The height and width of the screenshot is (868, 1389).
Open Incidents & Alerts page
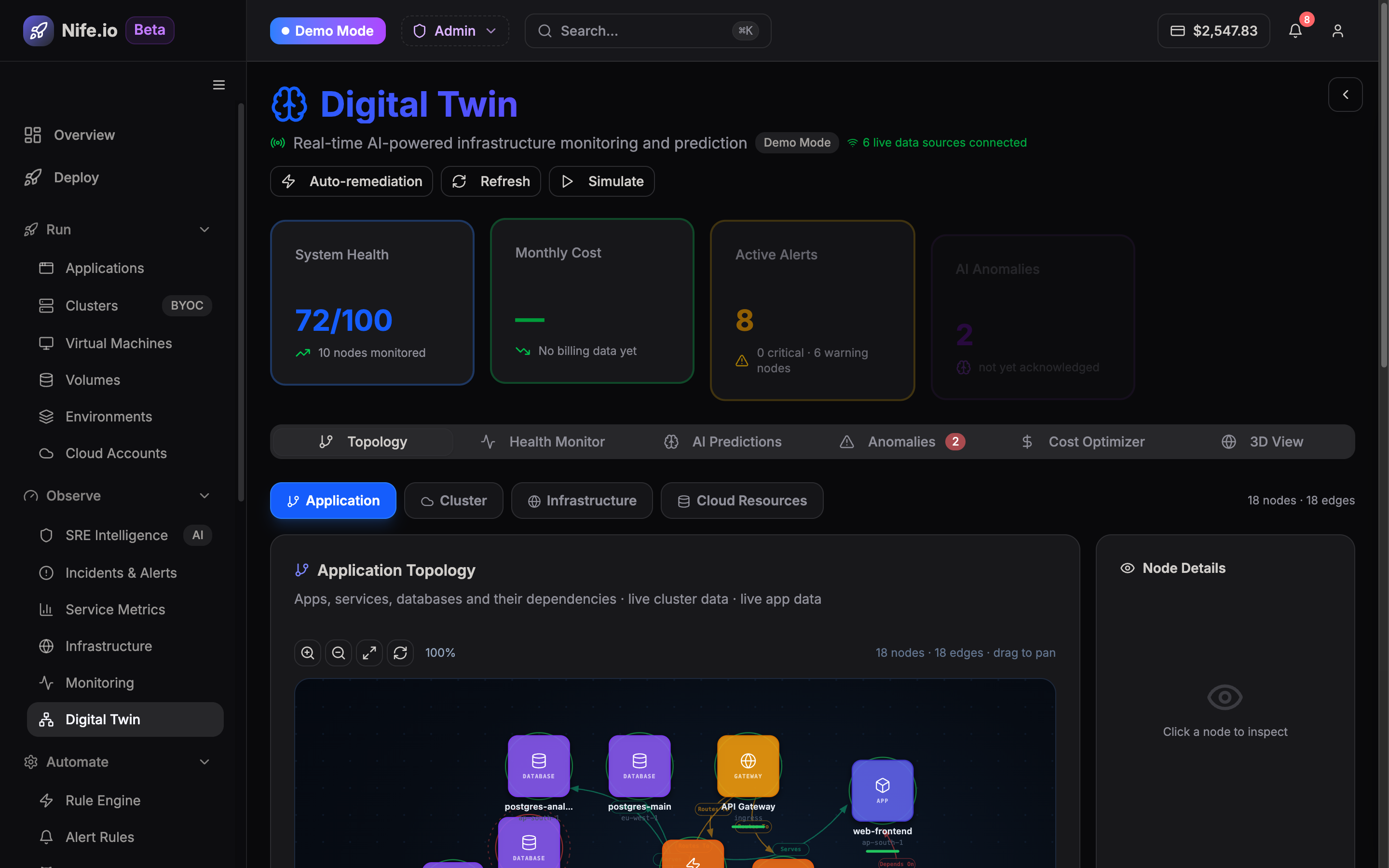pos(125,573)
